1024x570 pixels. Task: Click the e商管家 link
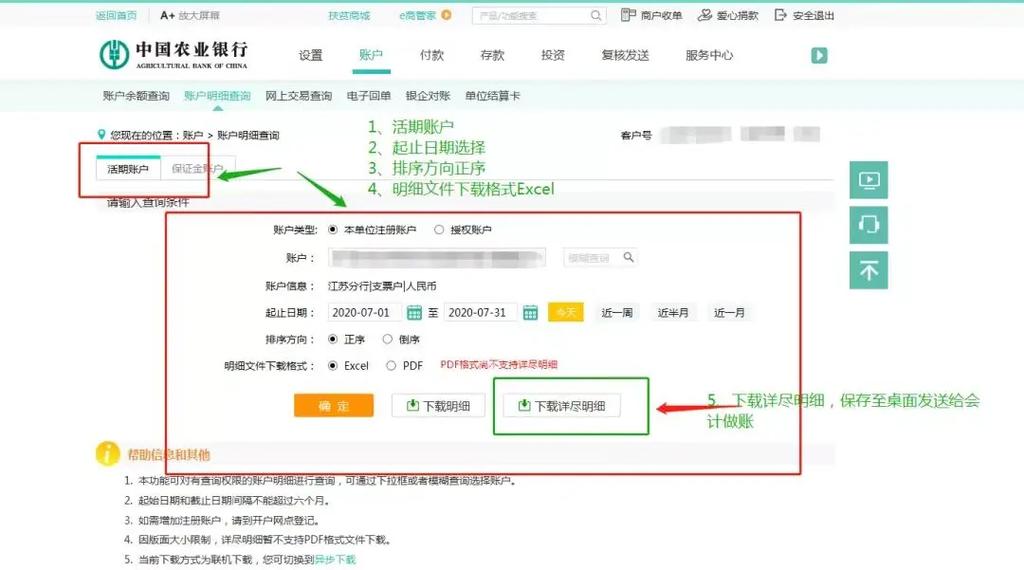[x=418, y=15]
